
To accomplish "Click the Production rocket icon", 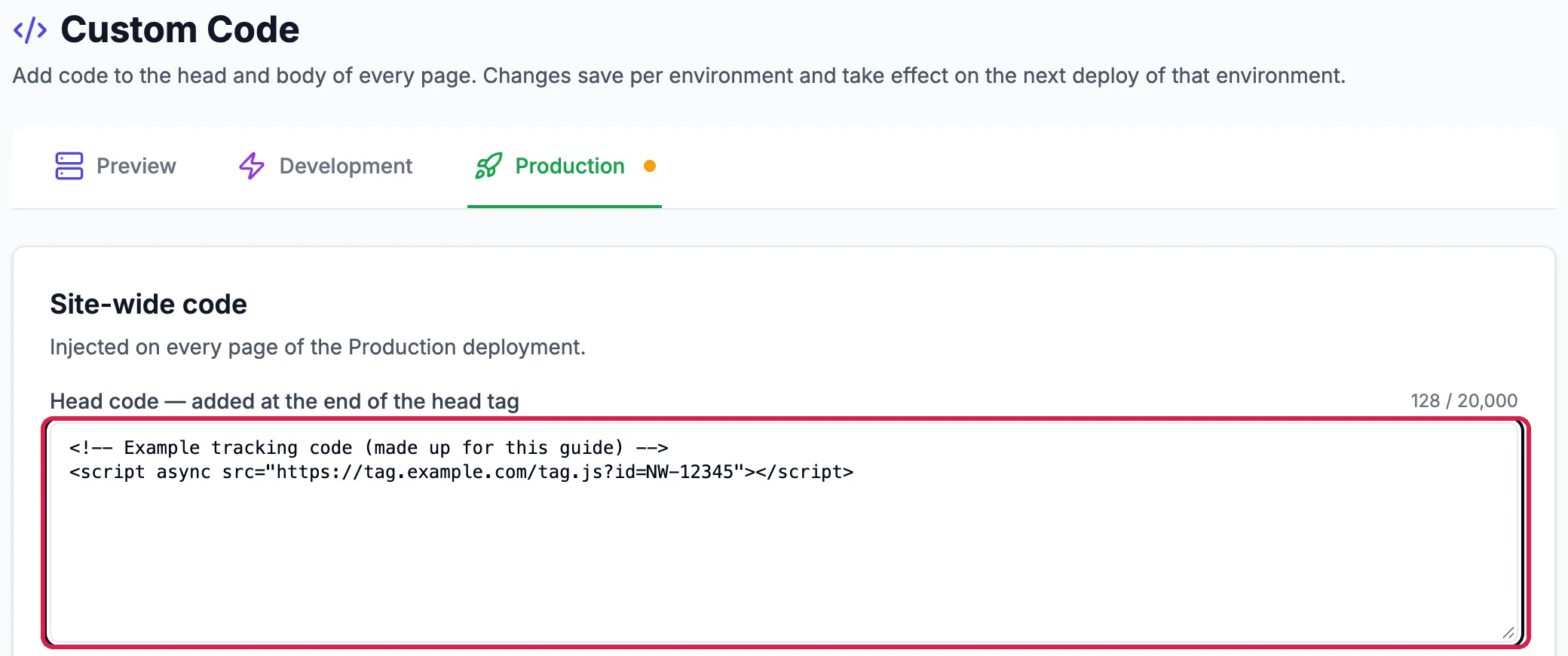I will point(488,166).
